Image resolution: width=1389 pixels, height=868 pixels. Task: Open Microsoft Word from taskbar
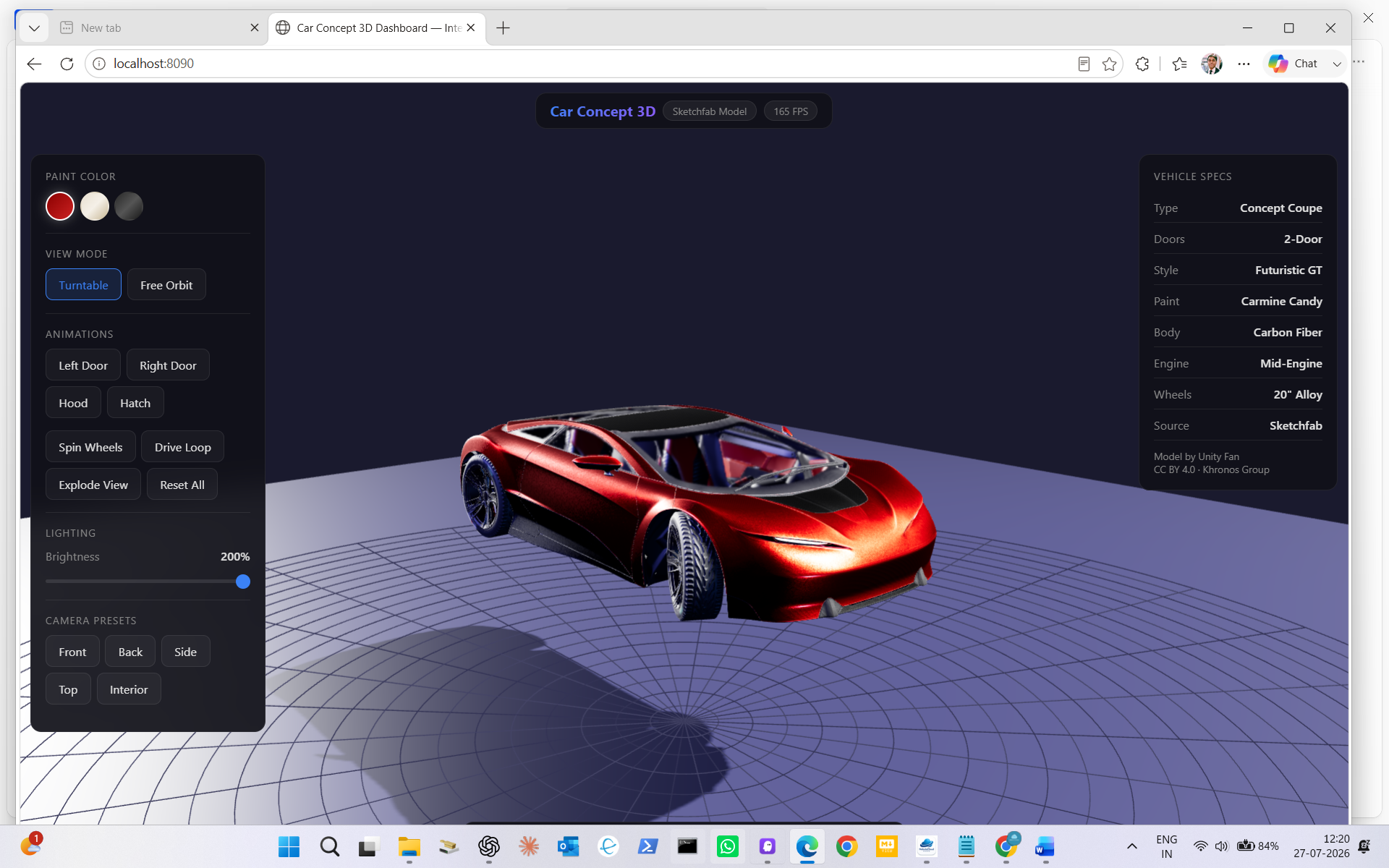coord(1045,846)
